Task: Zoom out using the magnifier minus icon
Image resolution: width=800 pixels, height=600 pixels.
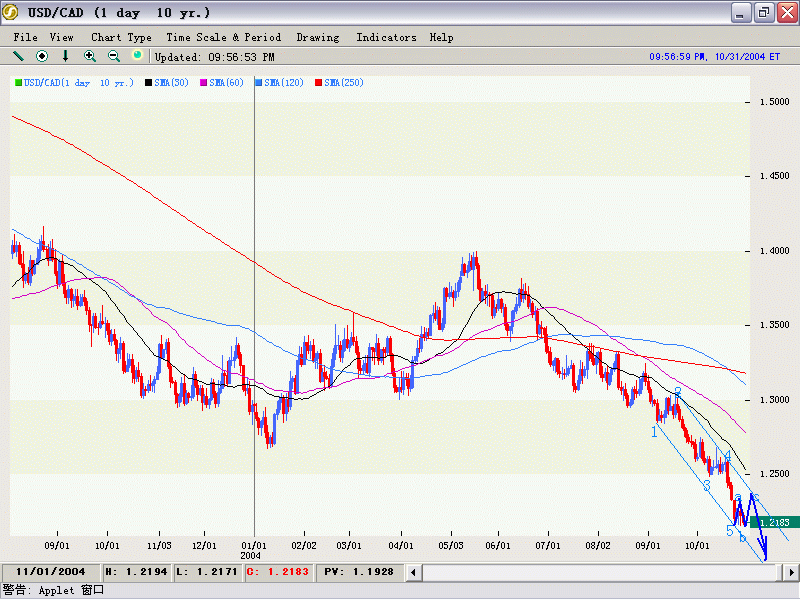Action: (114, 56)
